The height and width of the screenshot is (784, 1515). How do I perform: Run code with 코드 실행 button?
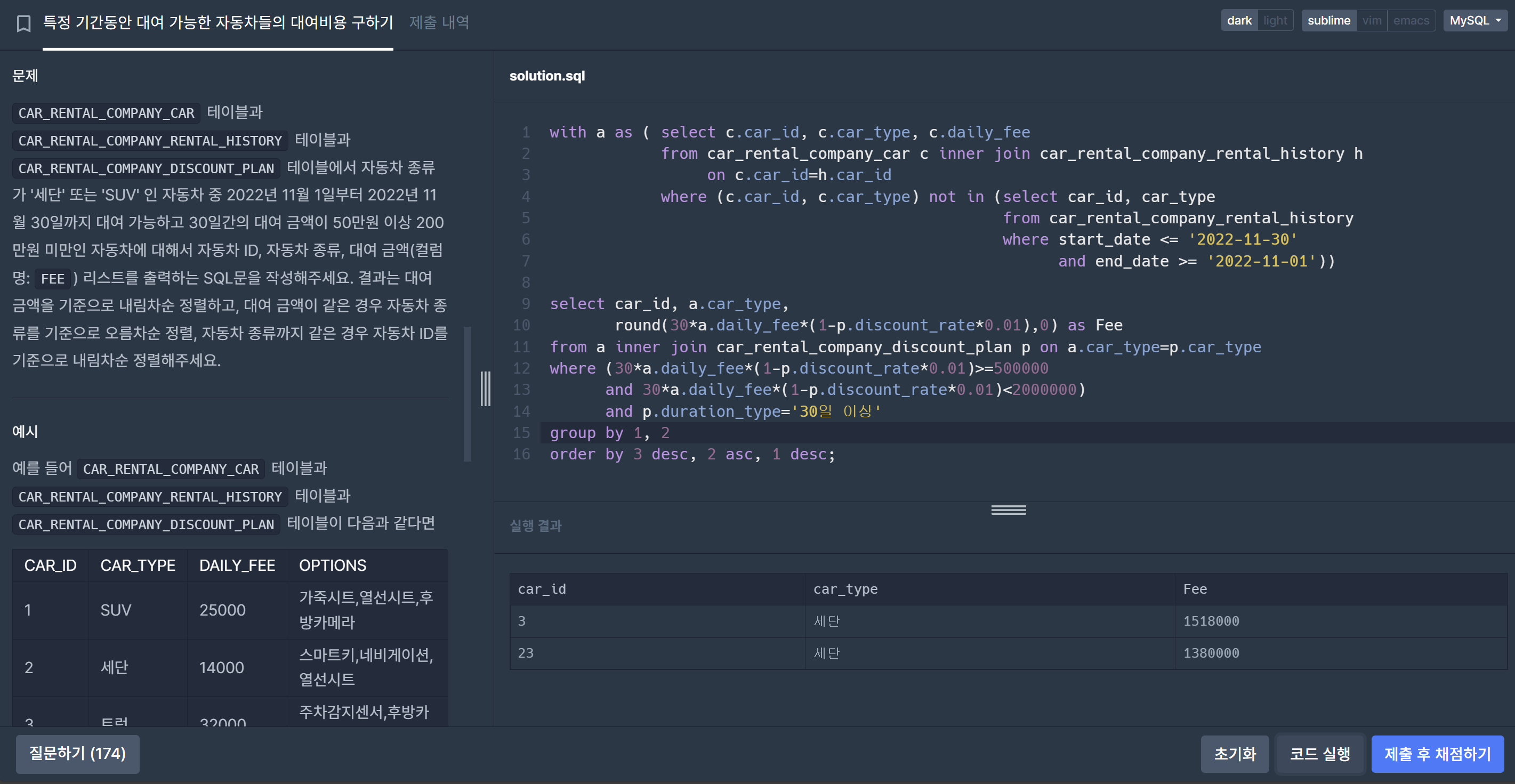1319,754
